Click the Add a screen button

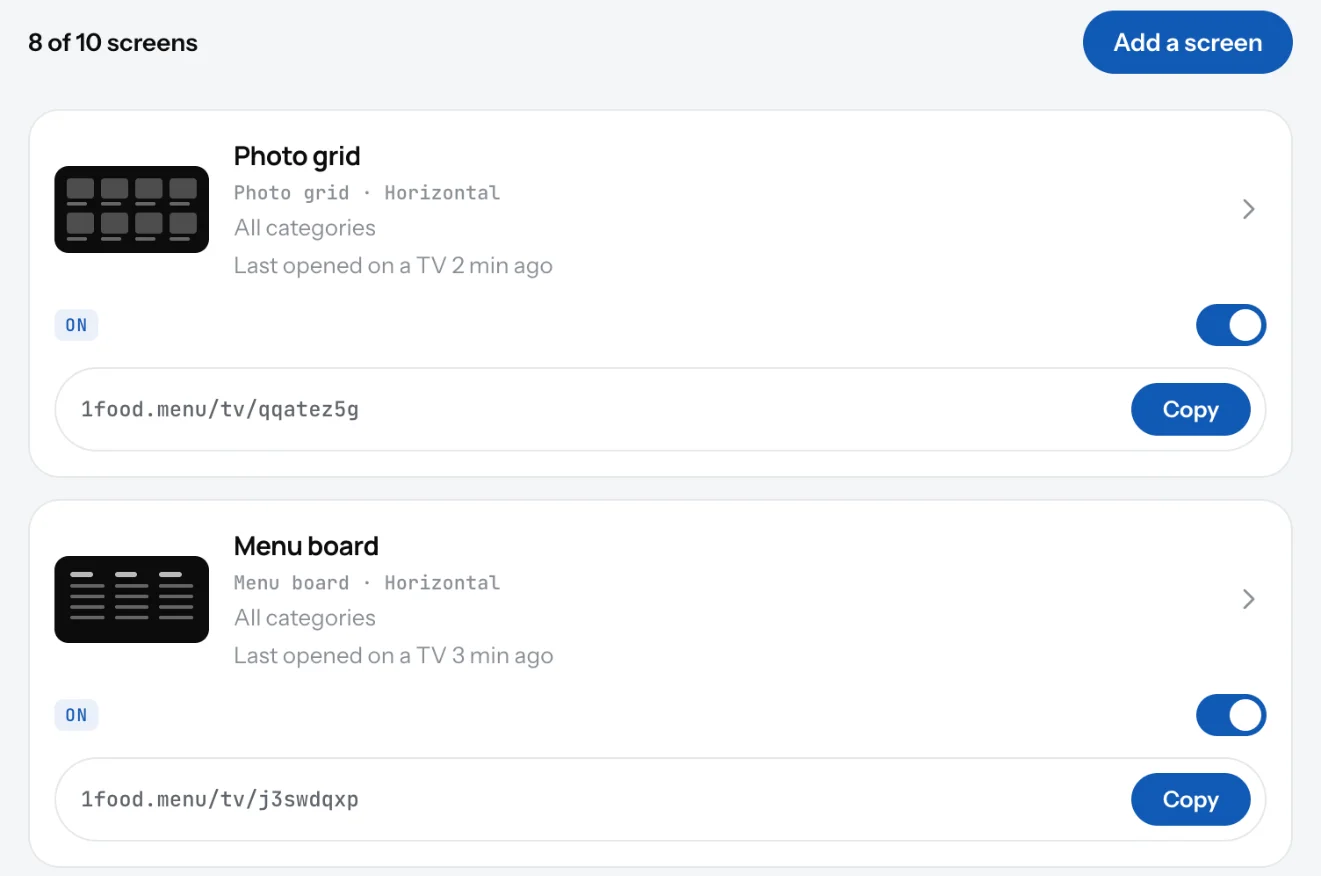[x=1187, y=42]
